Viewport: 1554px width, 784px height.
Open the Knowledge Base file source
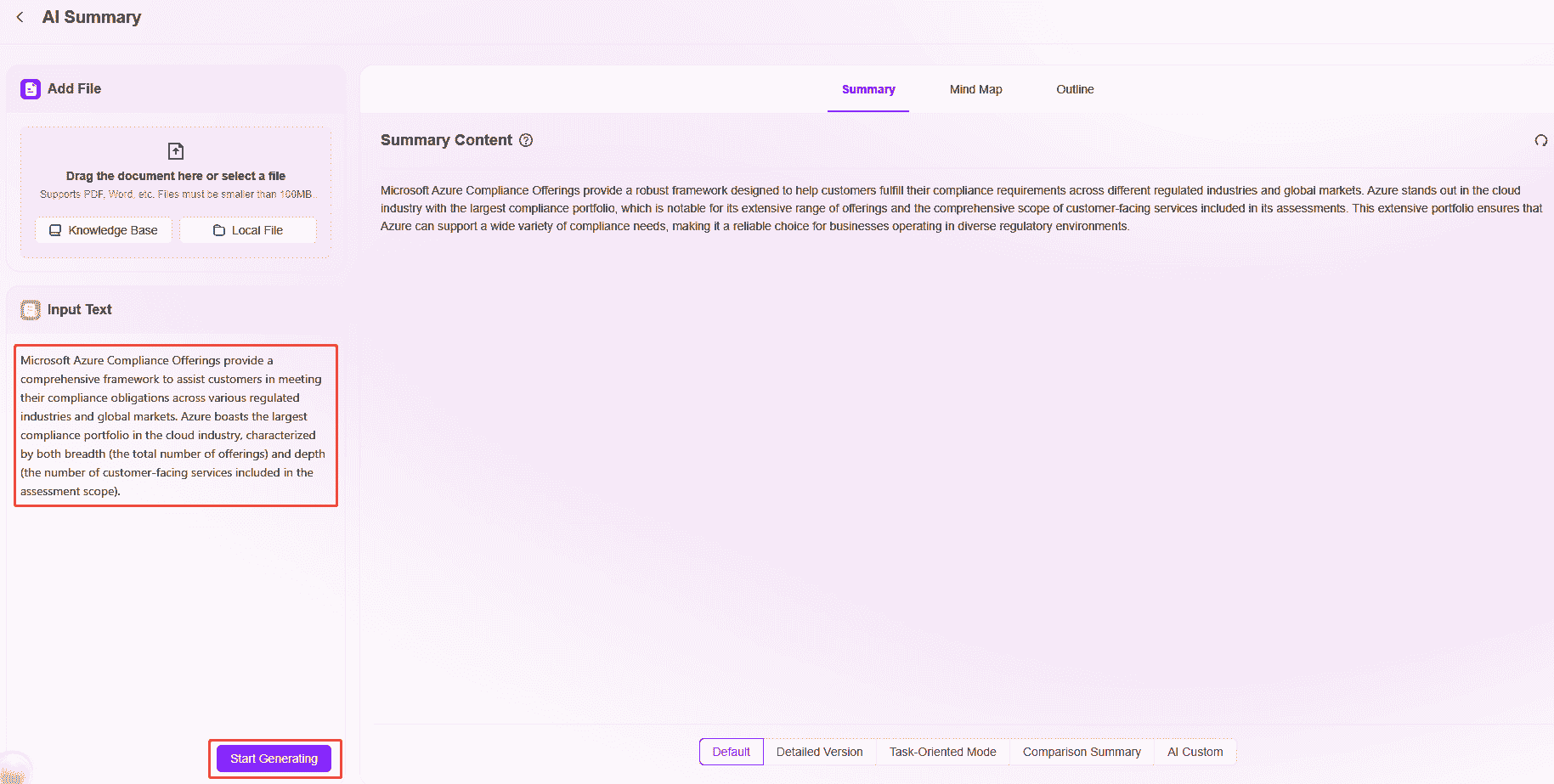coord(104,230)
